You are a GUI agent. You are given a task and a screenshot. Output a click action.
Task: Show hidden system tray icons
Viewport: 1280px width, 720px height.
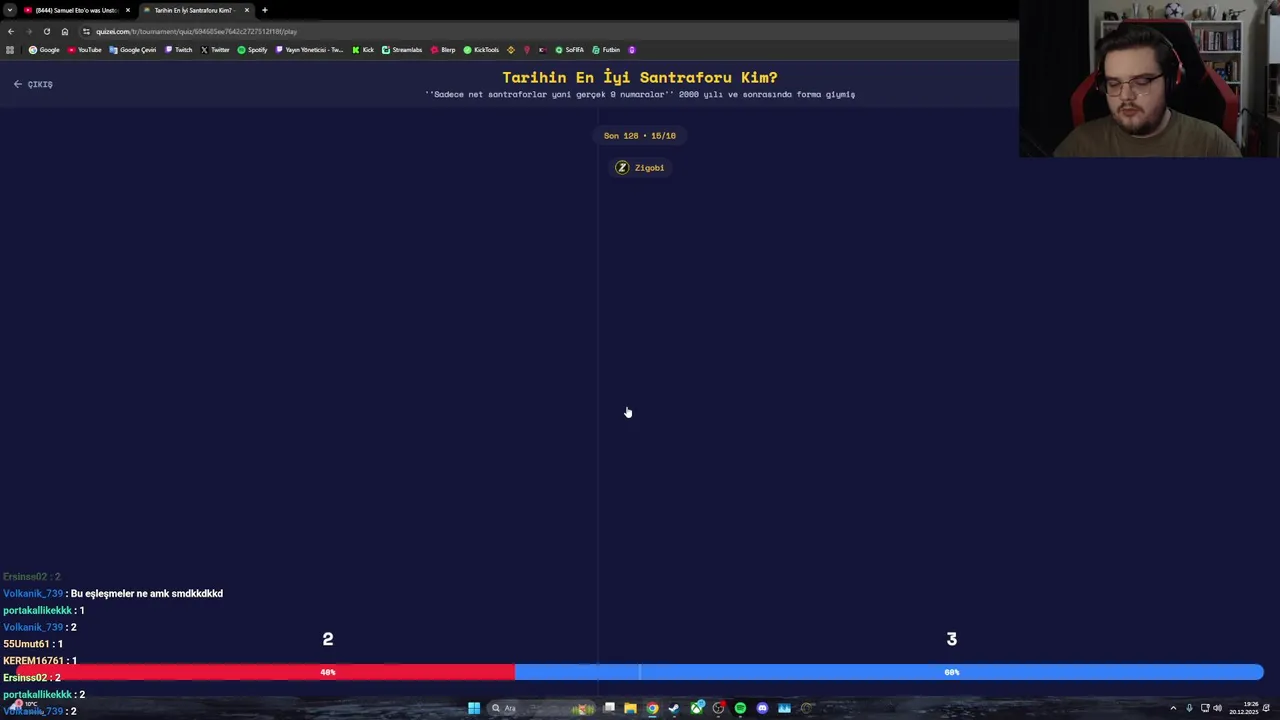click(1173, 708)
